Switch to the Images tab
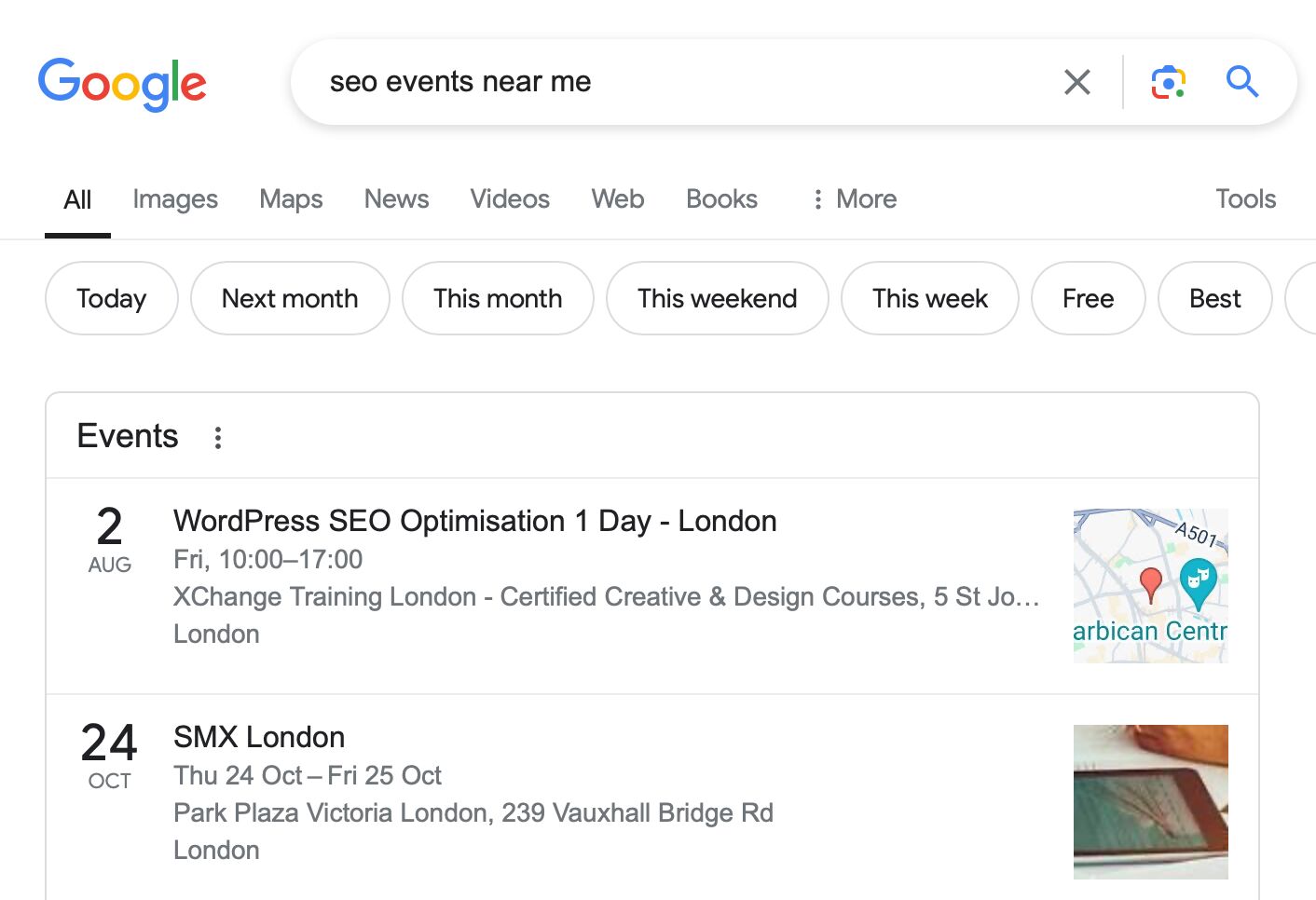 [175, 198]
